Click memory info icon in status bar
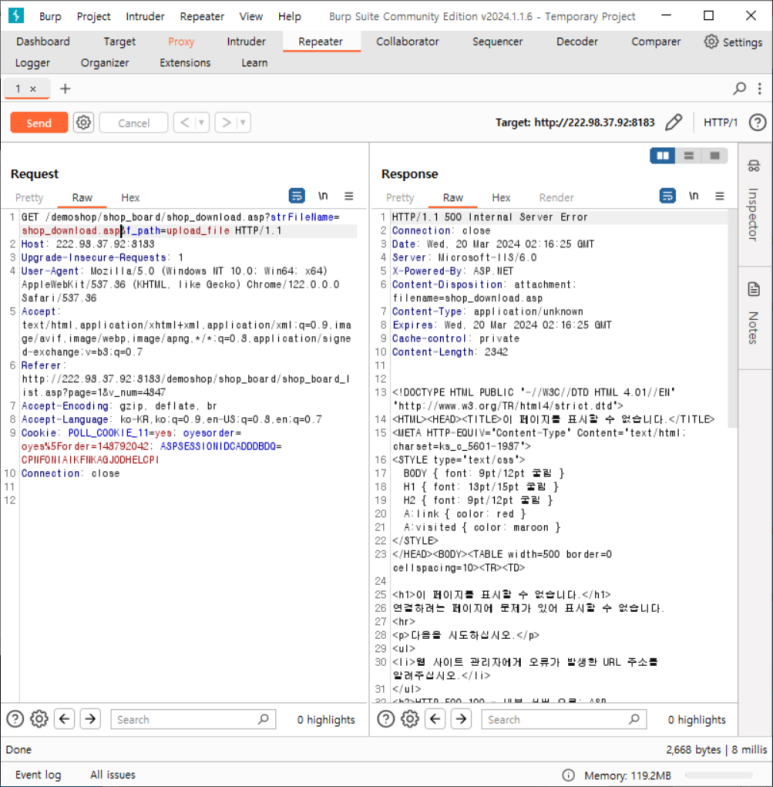Image resolution: width=773 pixels, height=787 pixels. (568, 775)
